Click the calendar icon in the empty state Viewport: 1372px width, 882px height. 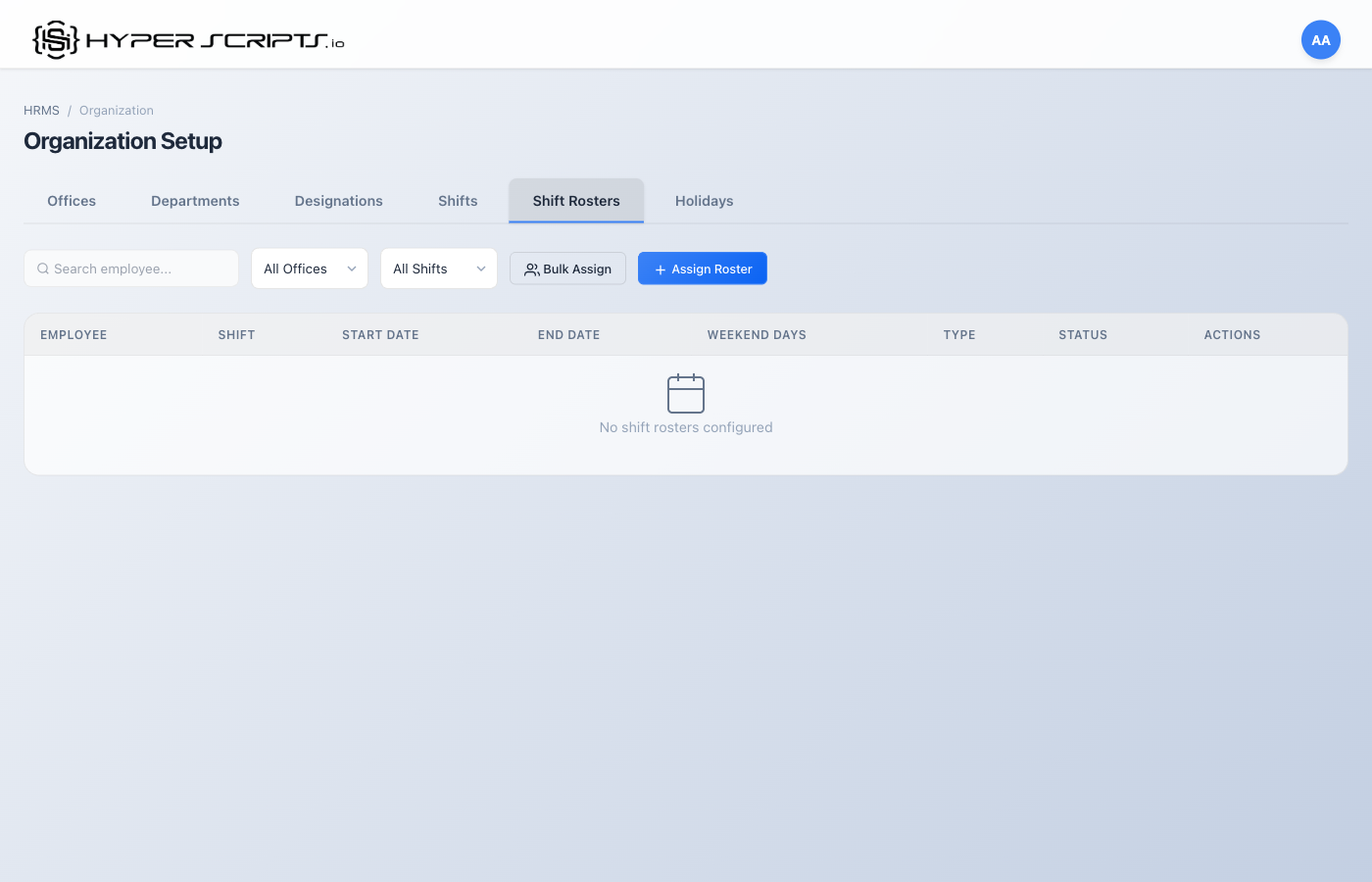pos(686,393)
